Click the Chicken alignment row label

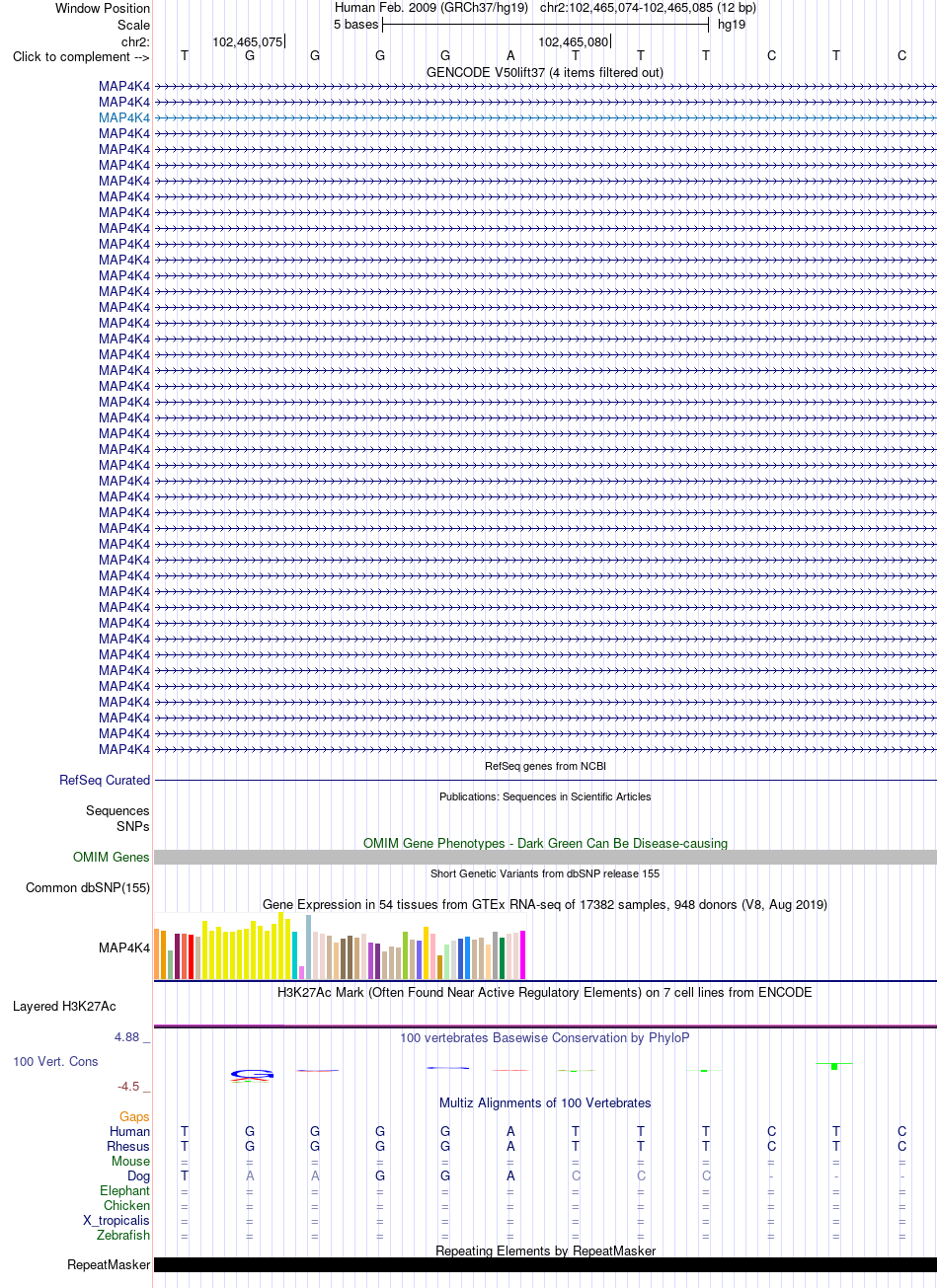(127, 1206)
